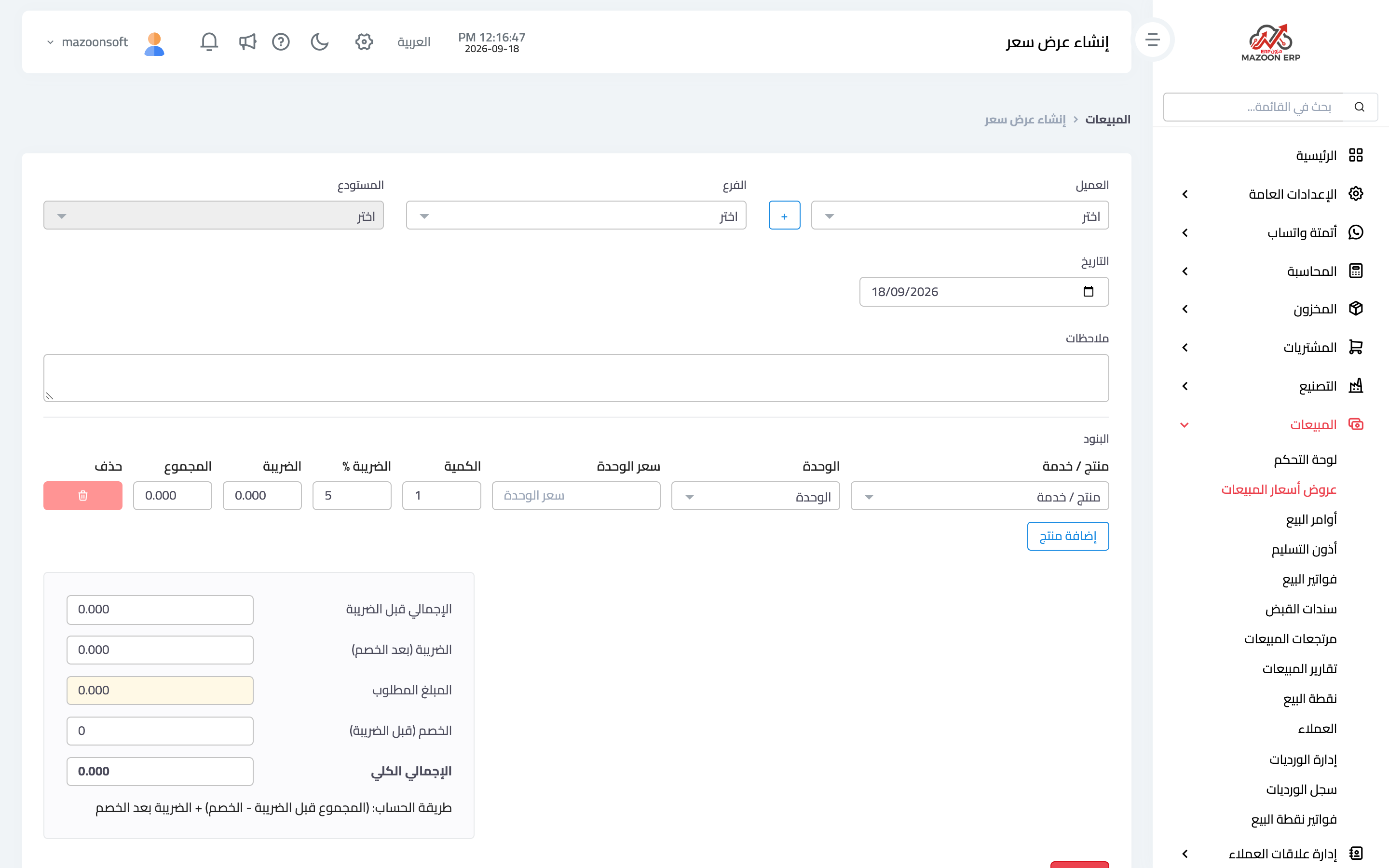Open نقطة البيع menu item
Screen dimensions: 1389x868
coord(1310,698)
